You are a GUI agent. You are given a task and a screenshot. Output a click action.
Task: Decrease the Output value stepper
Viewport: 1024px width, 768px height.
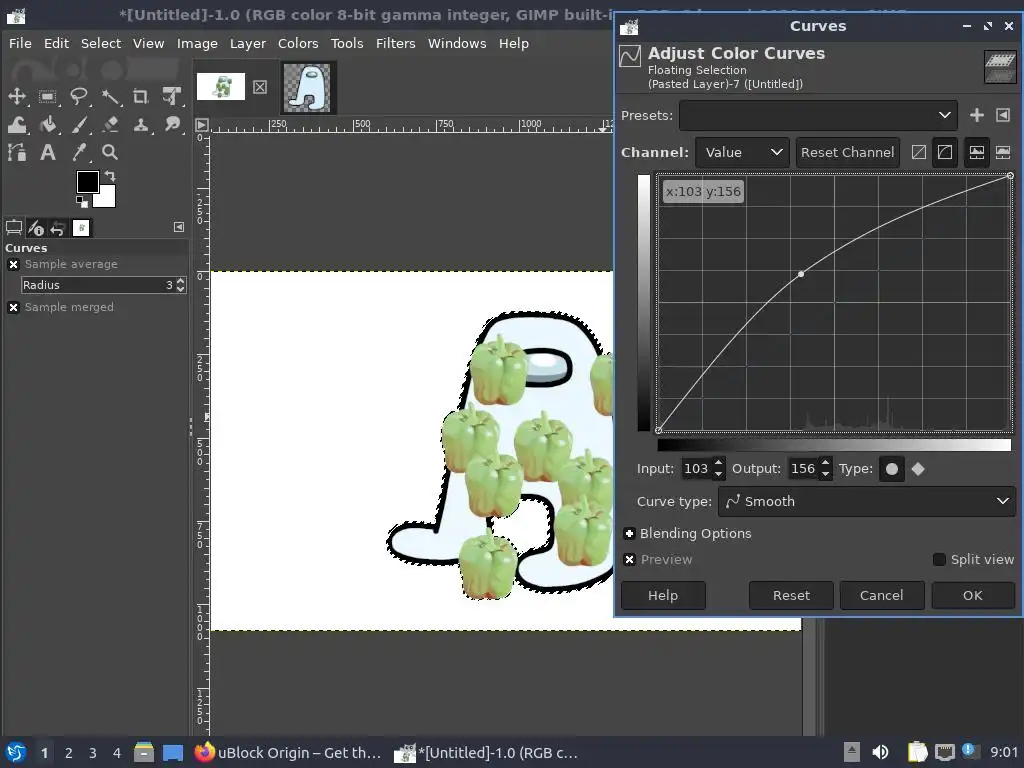tap(825, 475)
